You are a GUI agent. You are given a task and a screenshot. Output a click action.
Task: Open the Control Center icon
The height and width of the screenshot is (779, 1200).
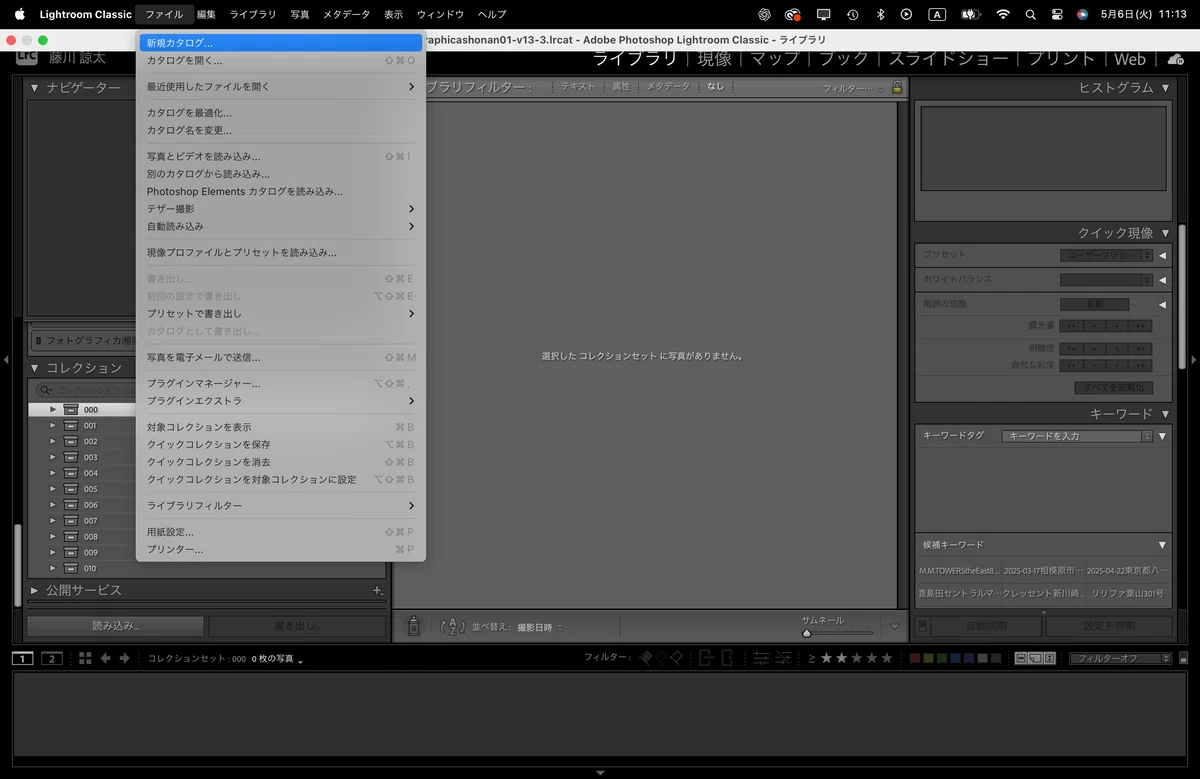coord(1057,14)
